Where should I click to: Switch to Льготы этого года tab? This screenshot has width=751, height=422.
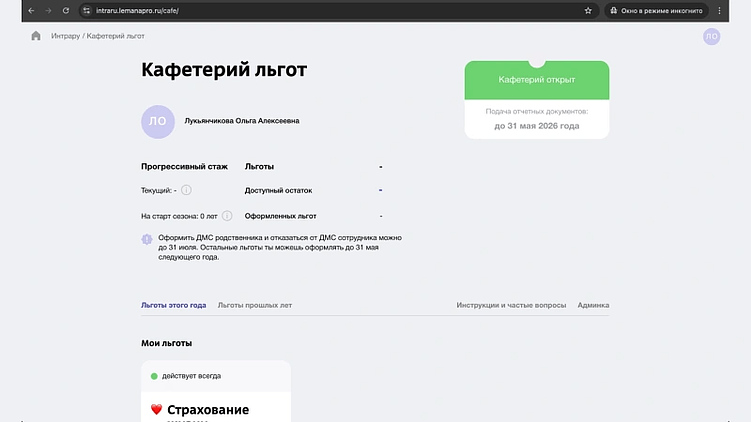click(x=173, y=305)
